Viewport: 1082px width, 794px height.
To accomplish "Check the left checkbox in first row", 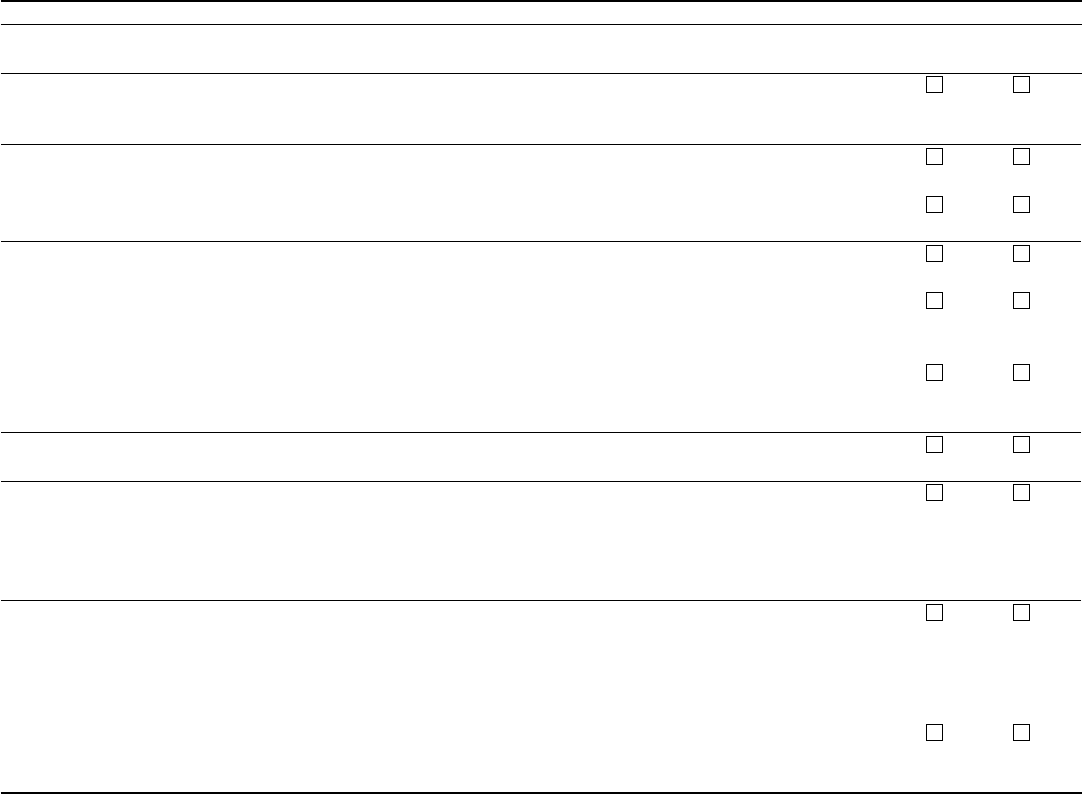I will click(934, 84).
